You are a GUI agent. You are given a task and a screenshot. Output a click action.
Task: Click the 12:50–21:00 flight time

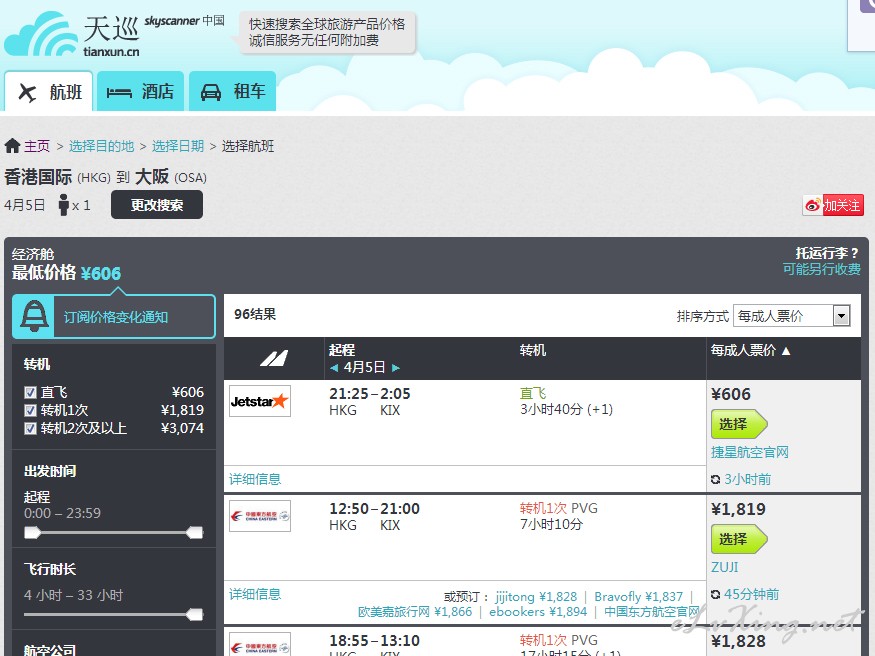(x=374, y=509)
